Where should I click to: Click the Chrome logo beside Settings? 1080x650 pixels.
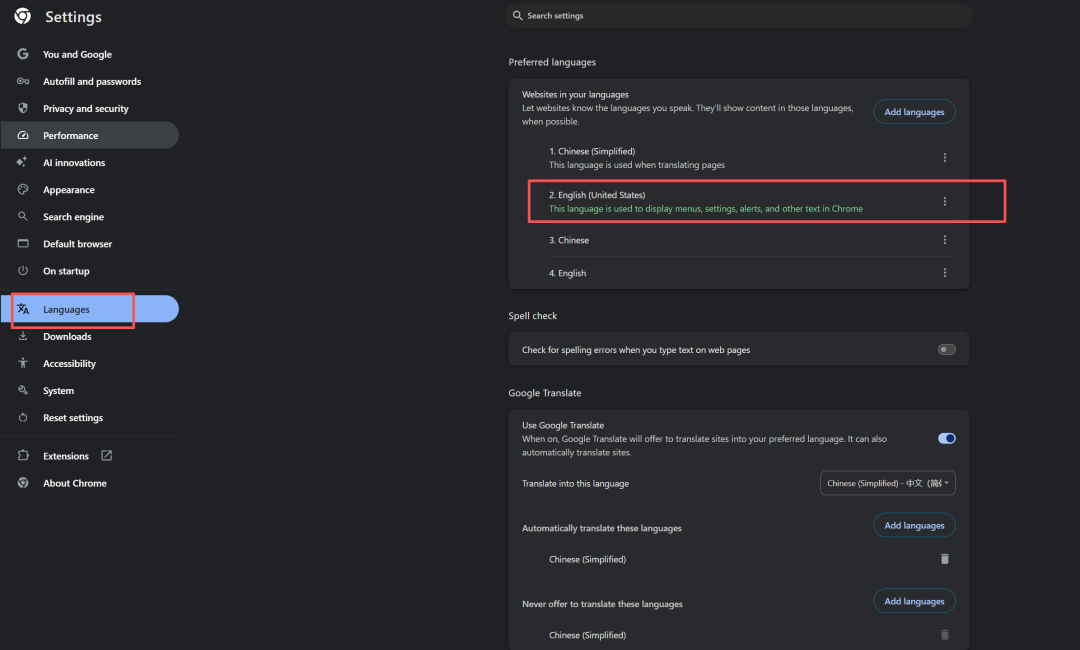(x=22, y=16)
